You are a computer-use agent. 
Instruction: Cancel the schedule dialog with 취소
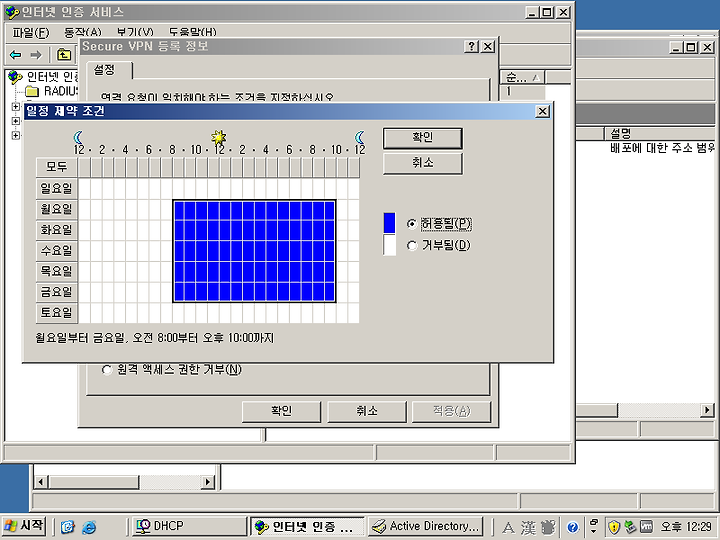pos(422,163)
